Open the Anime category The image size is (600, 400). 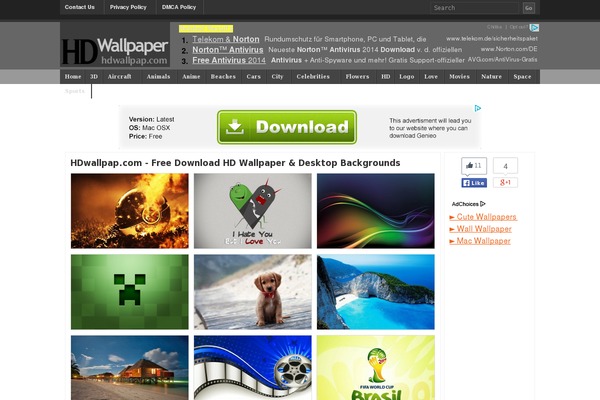(191, 77)
